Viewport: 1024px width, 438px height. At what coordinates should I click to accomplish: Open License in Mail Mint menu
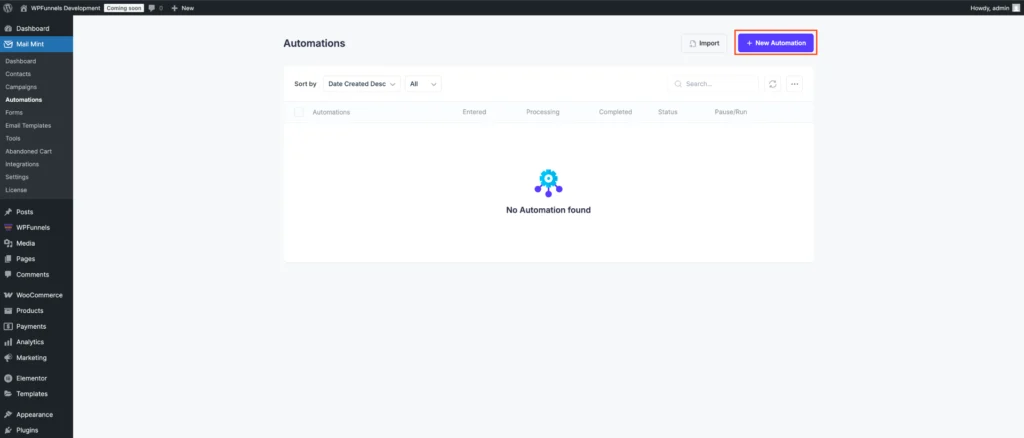(x=16, y=190)
